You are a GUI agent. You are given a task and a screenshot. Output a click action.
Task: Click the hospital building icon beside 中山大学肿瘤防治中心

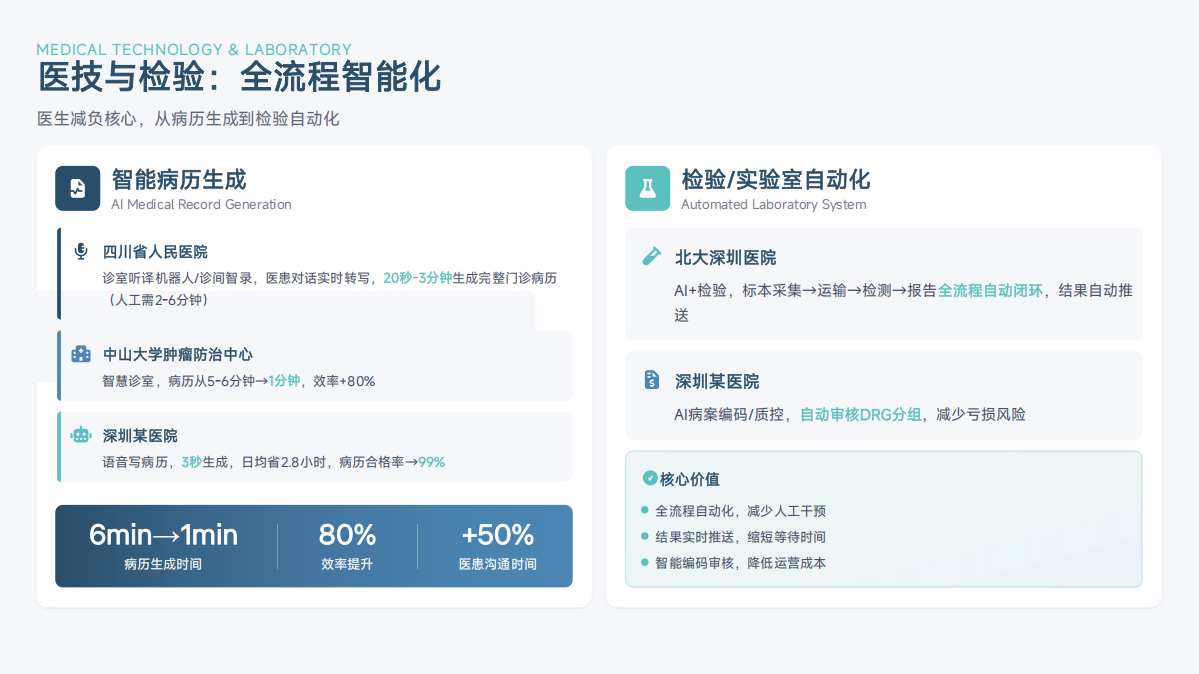(81, 354)
